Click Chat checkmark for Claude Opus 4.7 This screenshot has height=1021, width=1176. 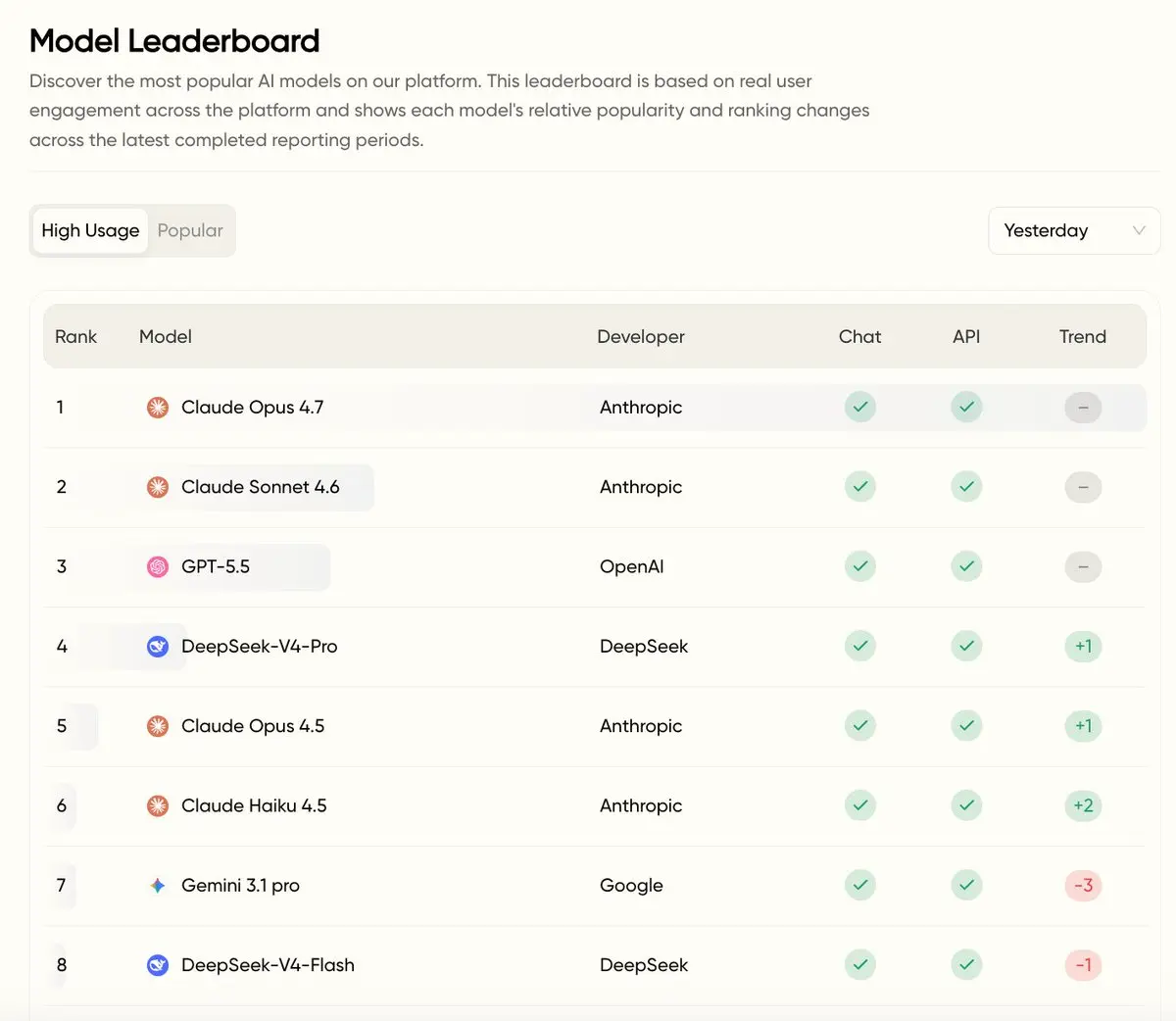860,407
